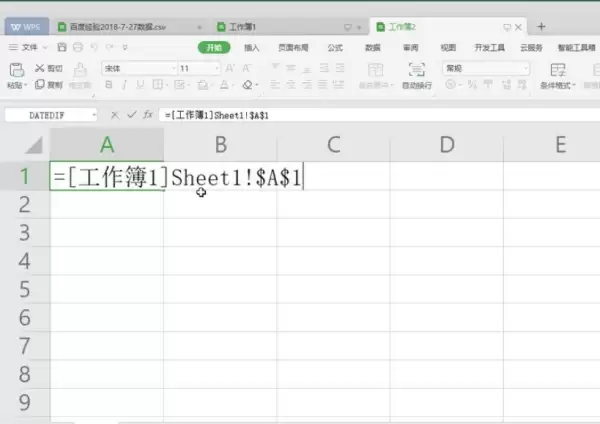Viewport: 600px width, 424px height.
Task: Switch to the 审阅 (Review) ribbon tab
Action: (411, 47)
